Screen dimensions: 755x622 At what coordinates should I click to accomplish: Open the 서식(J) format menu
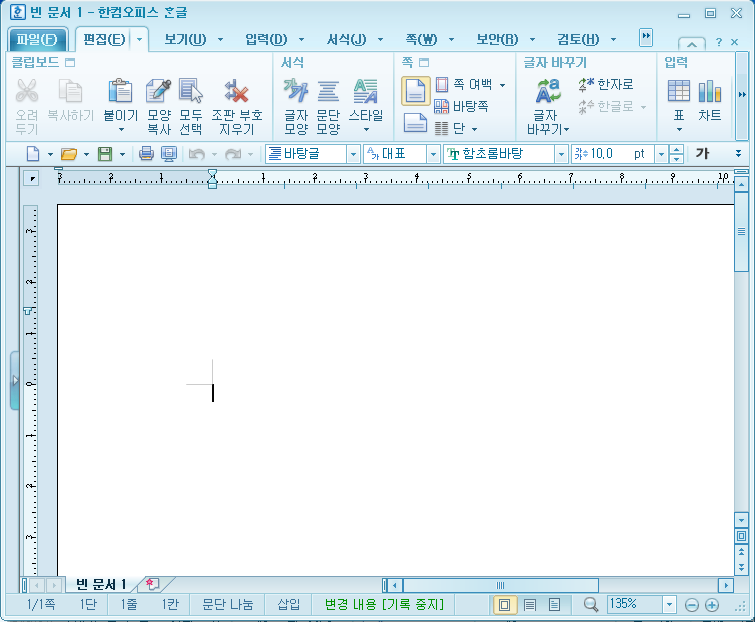pyautogui.click(x=347, y=39)
